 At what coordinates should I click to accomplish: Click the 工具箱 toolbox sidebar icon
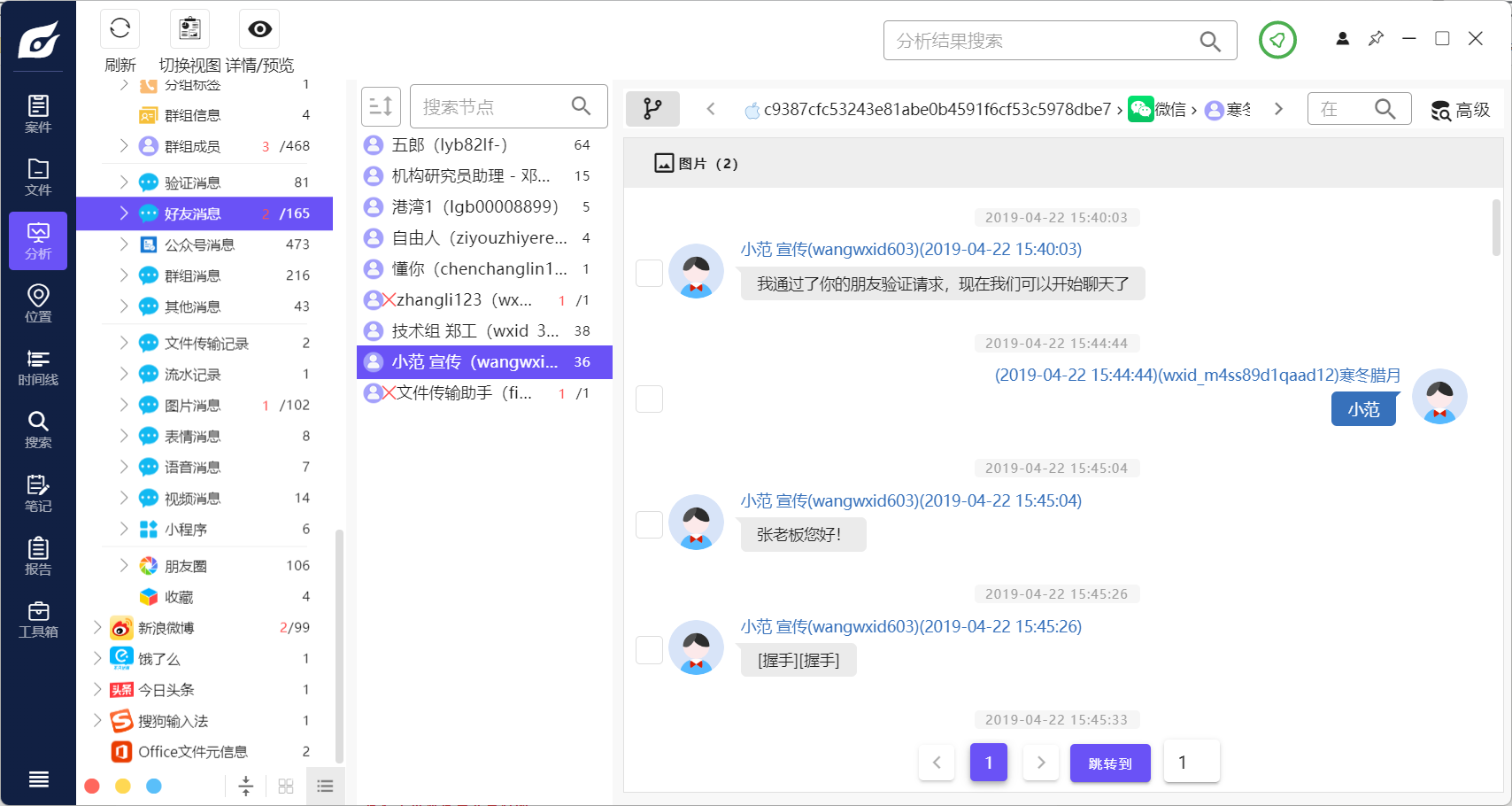coord(37,616)
